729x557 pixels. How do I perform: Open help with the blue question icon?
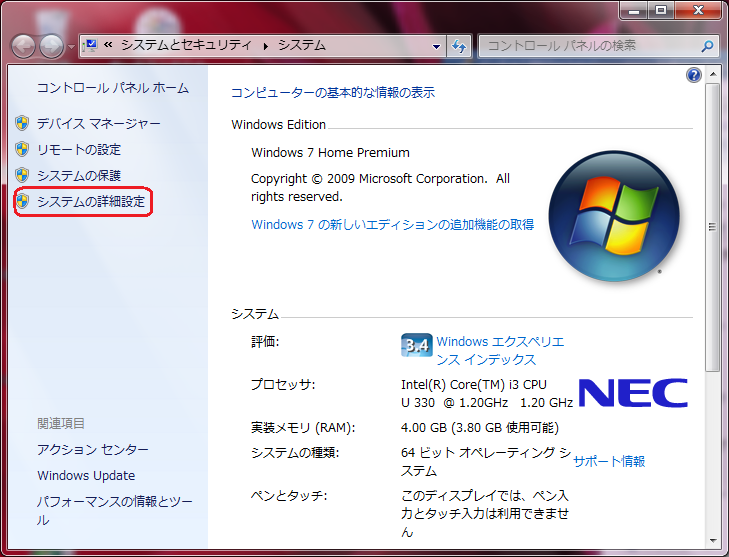(x=694, y=75)
